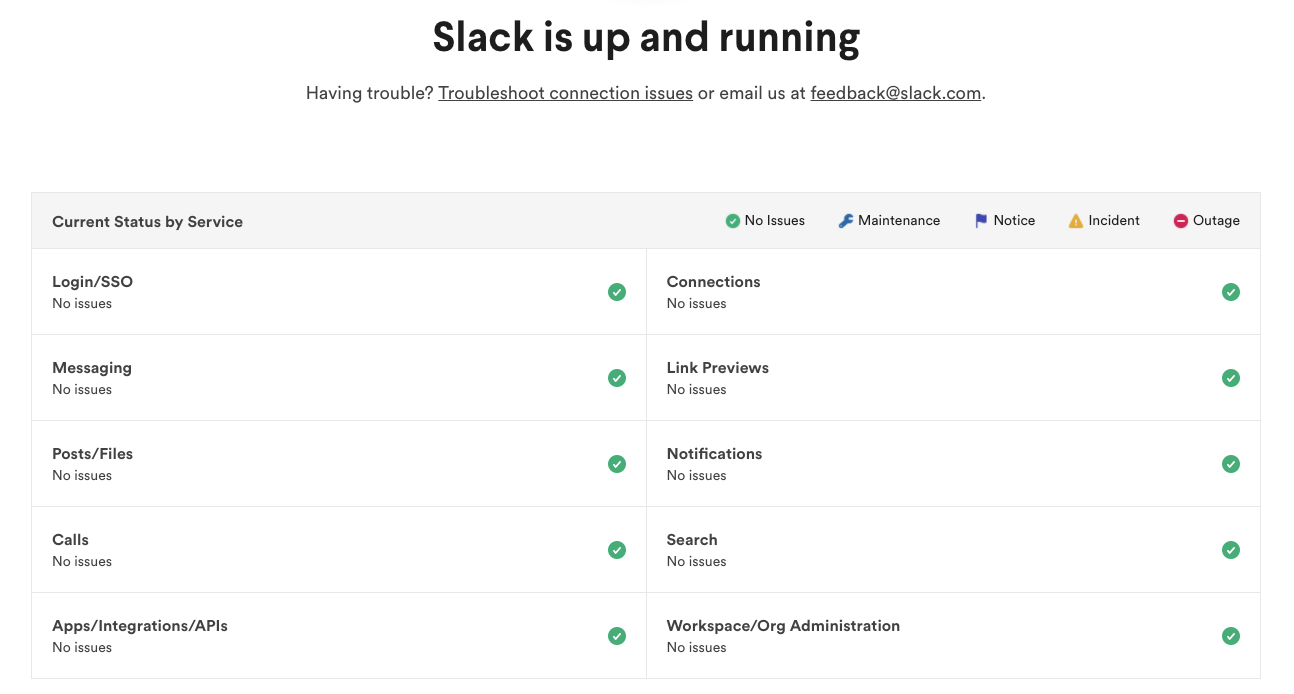Click the Link Previews green checkmark icon
This screenshot has width=1294, height=694.
click(1231, 378)
